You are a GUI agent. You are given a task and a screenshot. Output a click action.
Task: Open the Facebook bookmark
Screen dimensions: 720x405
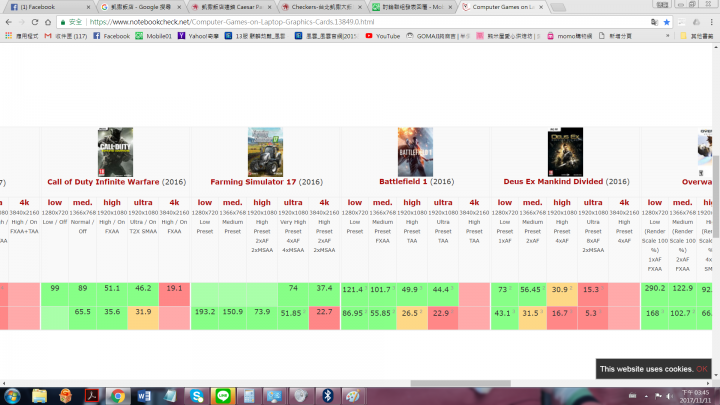pos(112,36)
